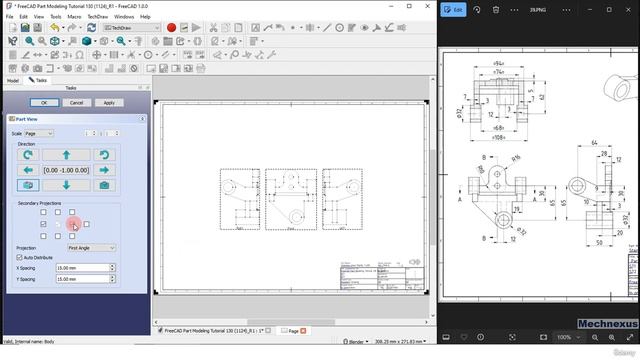The image size is (640, 360).
Task: Click the OK button
Action: tap(44, 103)
